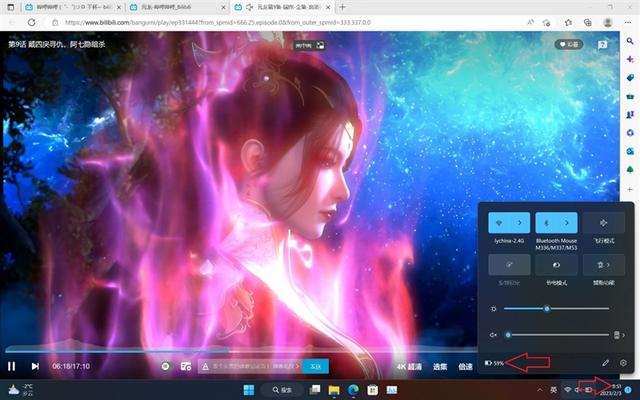Toggle the danmaku display icon
Screen dimensions: 640x400
pyautogui.click(x=165, y=366)
